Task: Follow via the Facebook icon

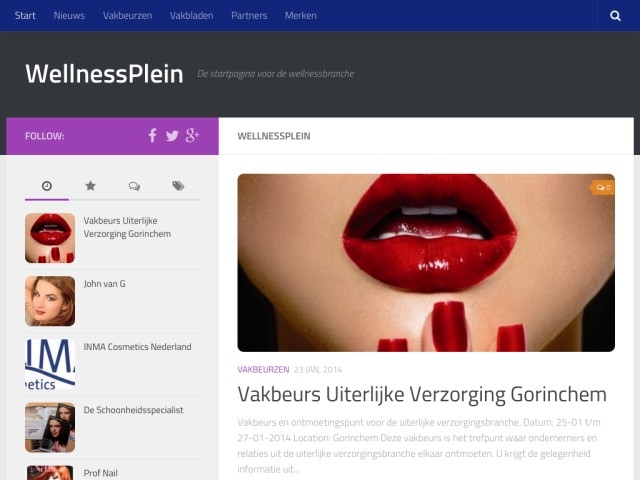Action: 152,136
